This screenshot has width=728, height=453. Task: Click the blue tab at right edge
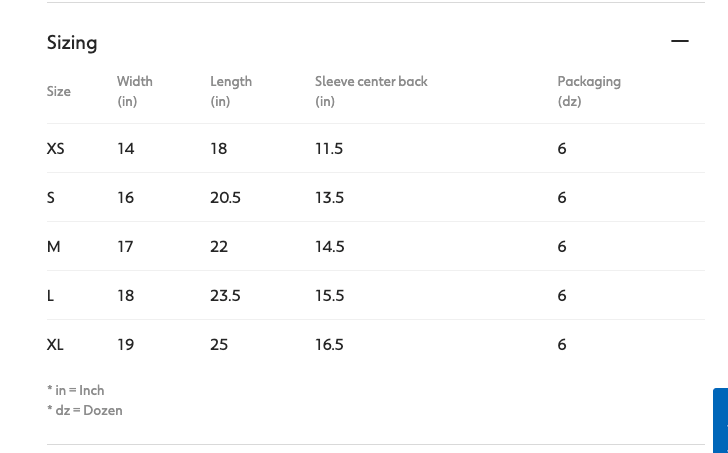pos(721,420)
